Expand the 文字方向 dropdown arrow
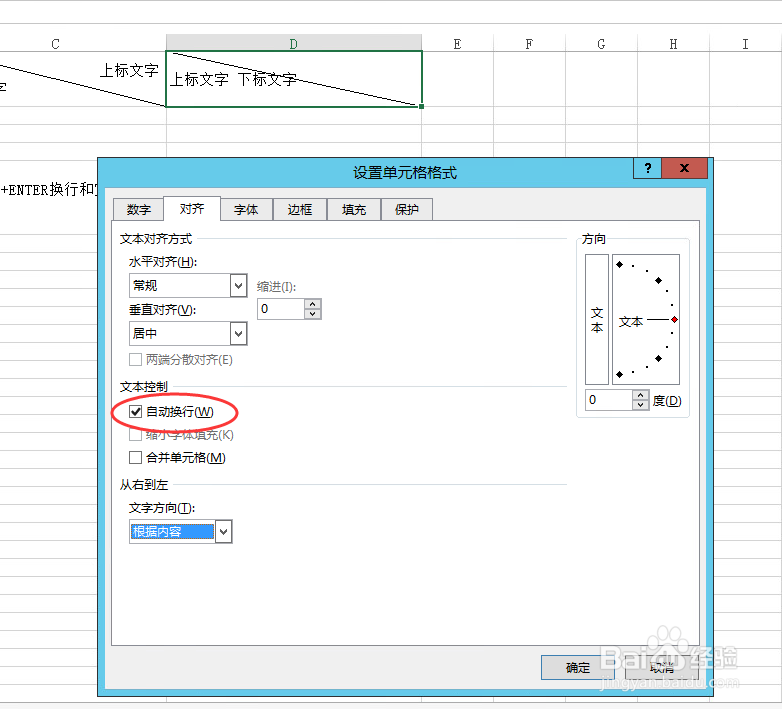The width and height of the screenshot is (782, 709). (x=223, y=532)
